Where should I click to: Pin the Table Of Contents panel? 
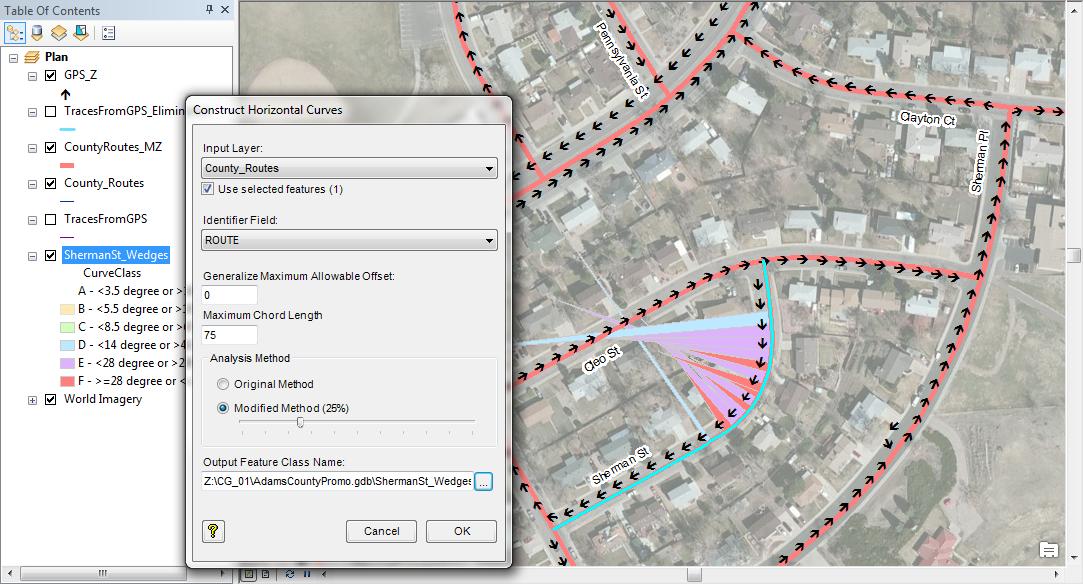pos(209,10)
